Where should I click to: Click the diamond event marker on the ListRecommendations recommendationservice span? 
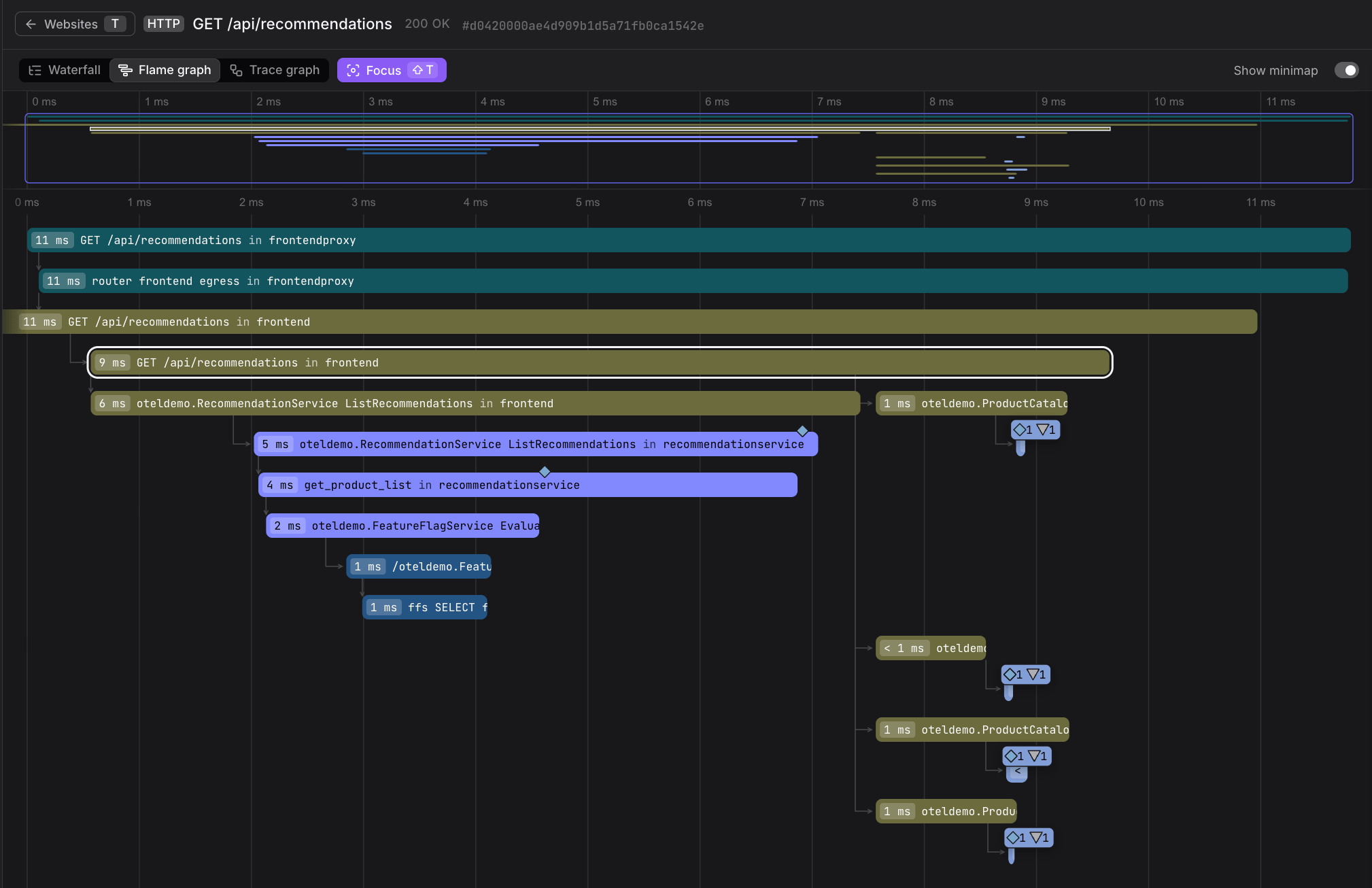(802, 431)
